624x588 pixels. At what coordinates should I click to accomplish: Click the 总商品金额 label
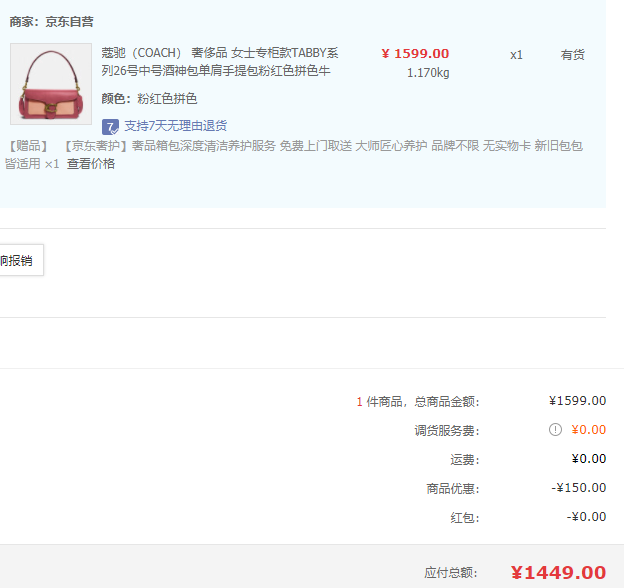point(447,401)
